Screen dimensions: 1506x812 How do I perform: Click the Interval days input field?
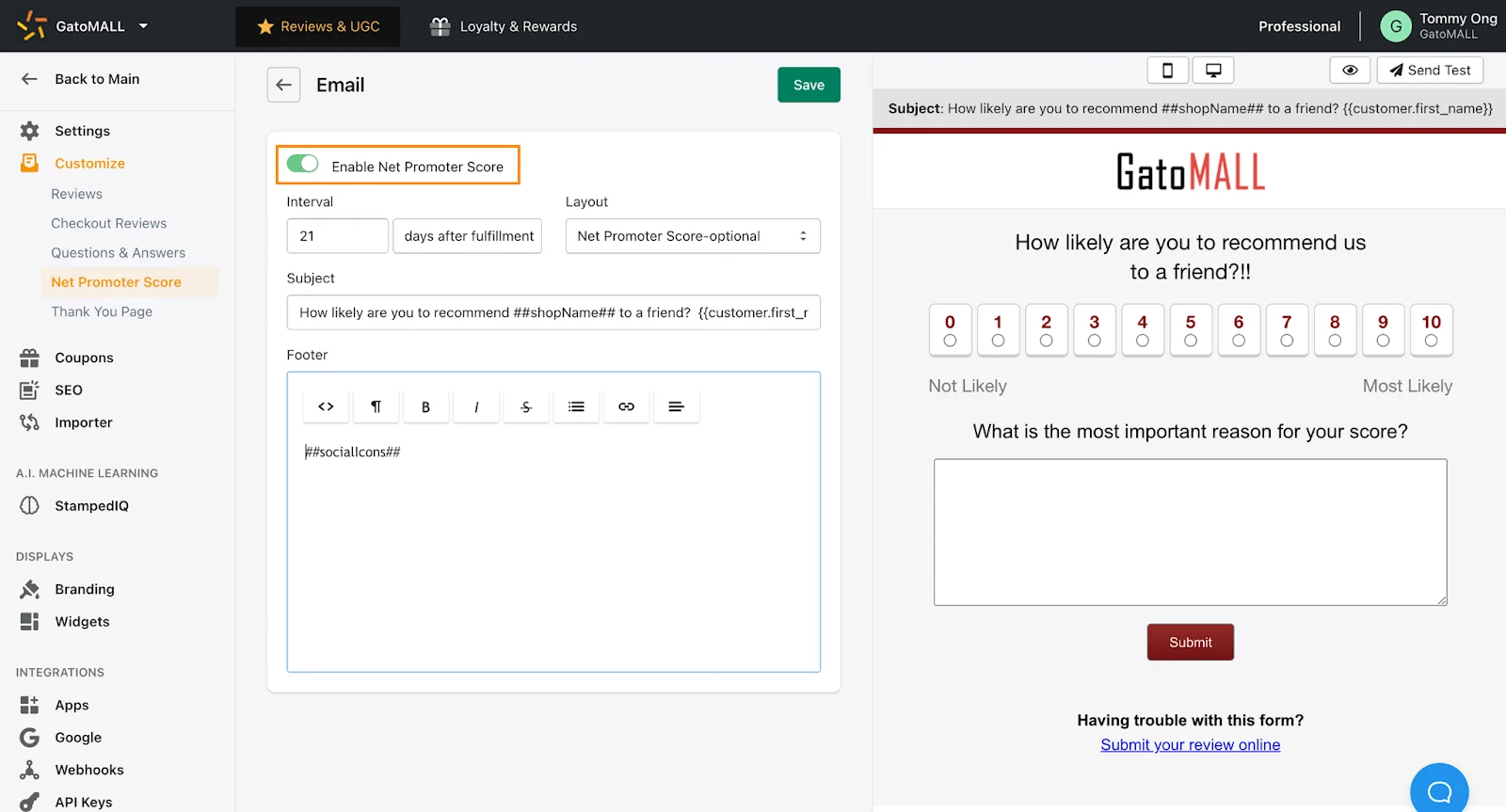(x=337, y=236)
